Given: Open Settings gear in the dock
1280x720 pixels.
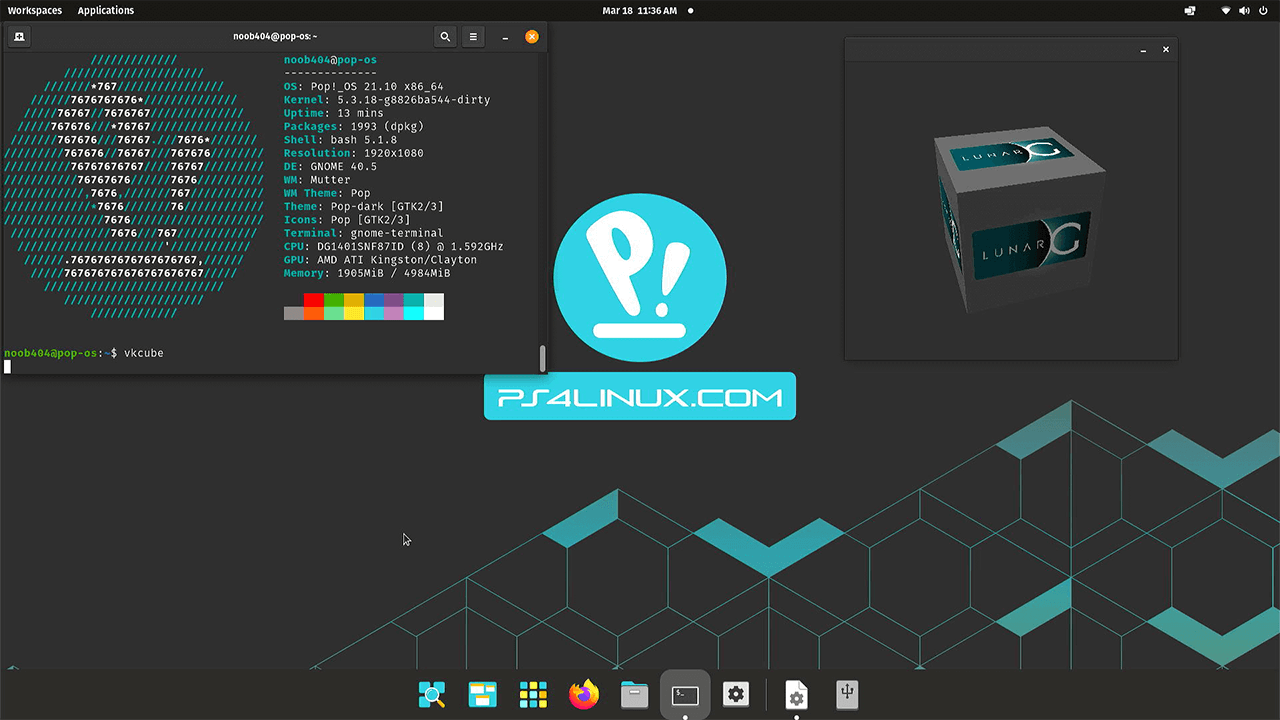Looking at the screenshot, I should point(736,694).
